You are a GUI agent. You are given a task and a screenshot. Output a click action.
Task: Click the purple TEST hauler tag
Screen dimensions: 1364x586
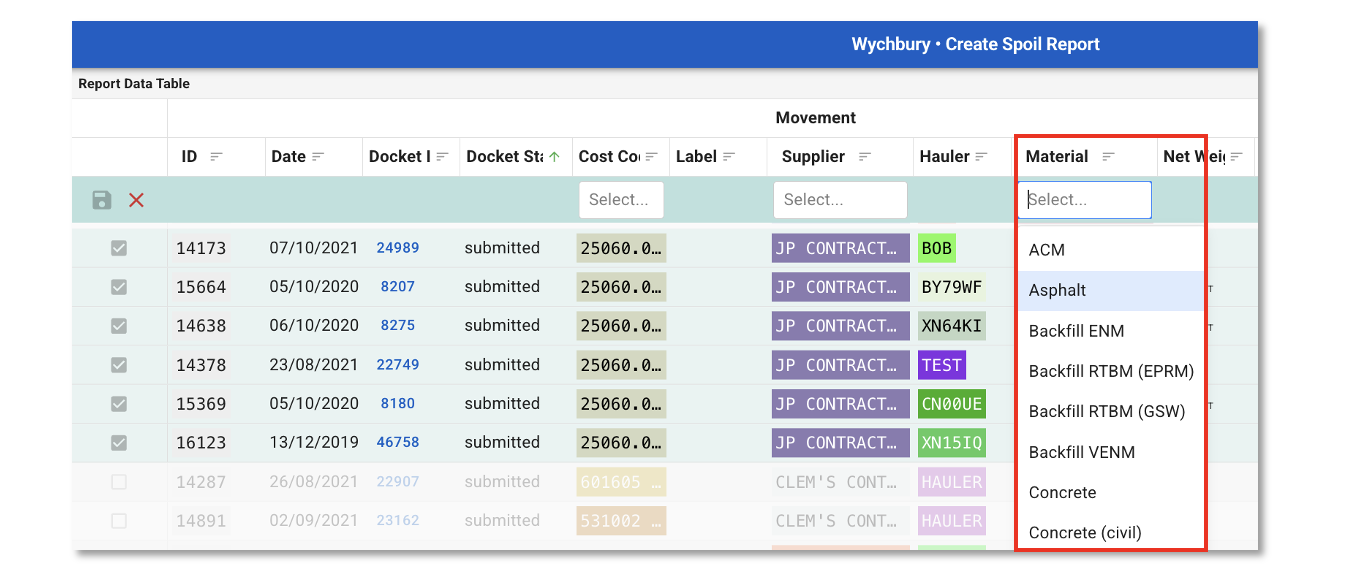941,365
